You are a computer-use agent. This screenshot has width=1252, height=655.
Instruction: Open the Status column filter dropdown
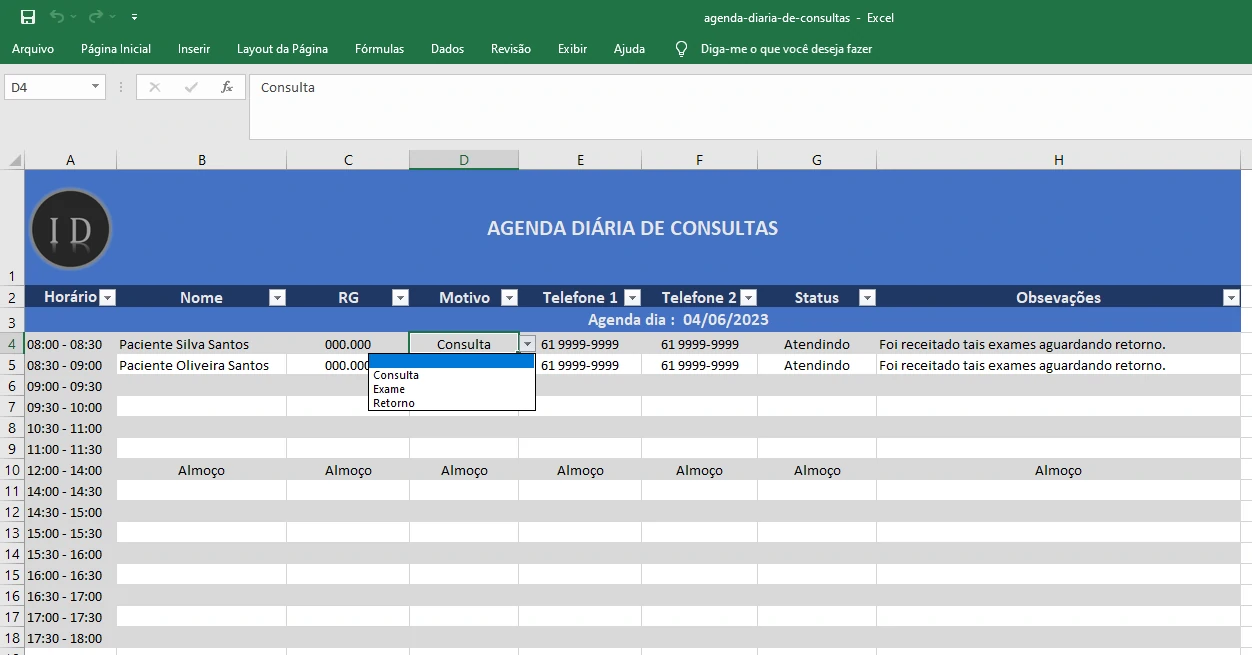tap(866, 297)
